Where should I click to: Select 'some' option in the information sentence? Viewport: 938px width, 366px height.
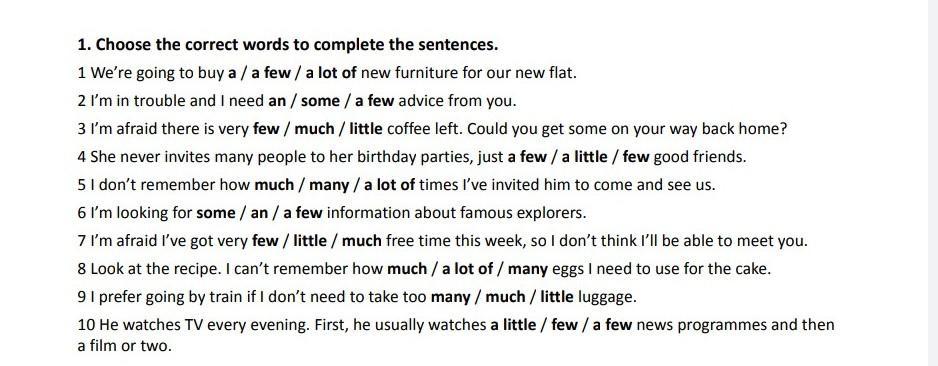click(x=216, y=213)
